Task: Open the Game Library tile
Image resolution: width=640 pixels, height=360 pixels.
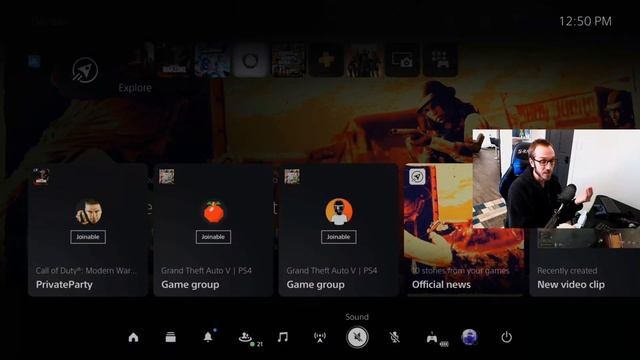Action: (x=440, y=60)
